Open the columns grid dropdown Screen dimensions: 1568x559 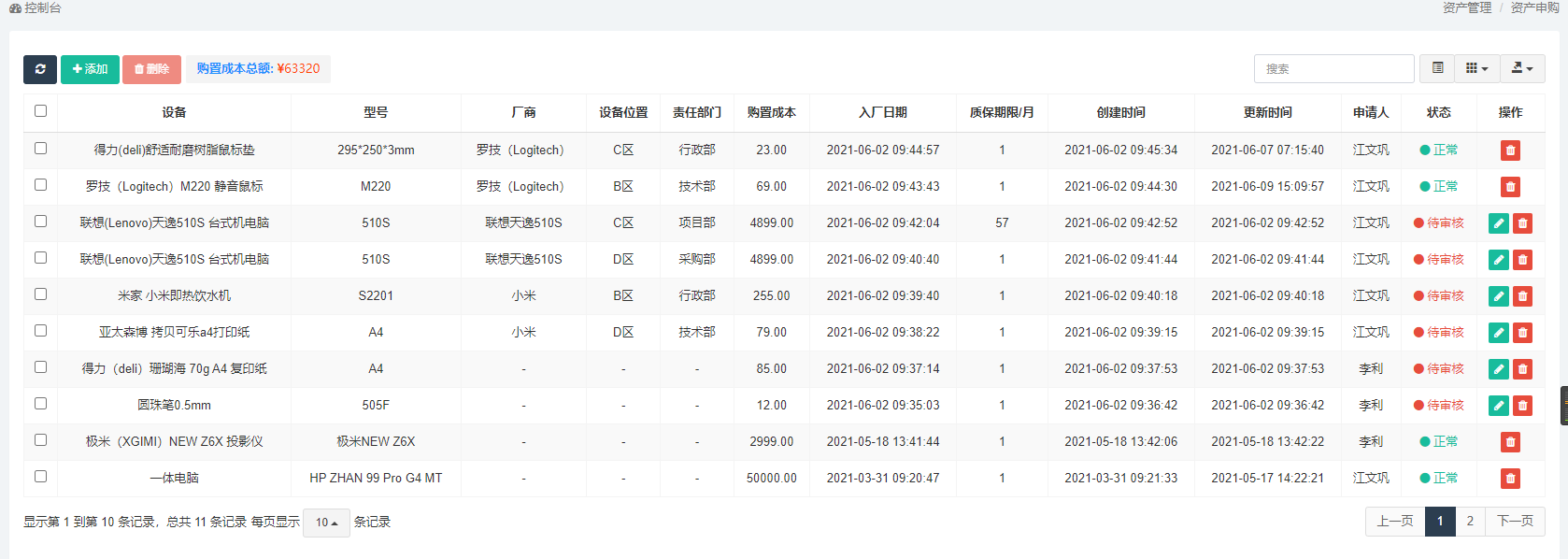click(1476, 68)
